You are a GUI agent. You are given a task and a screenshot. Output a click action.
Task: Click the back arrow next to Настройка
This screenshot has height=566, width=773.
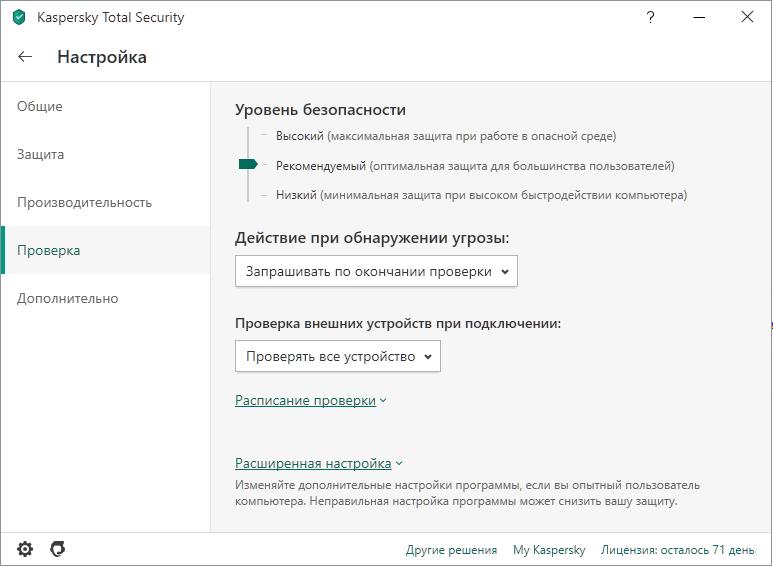coord(25,57)
